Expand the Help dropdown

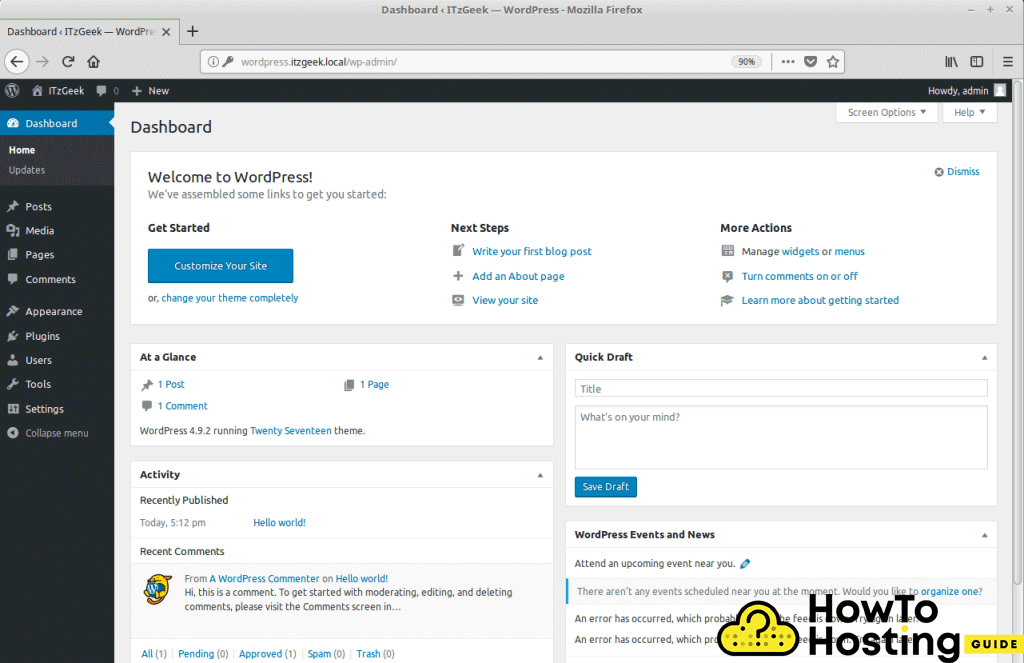point(968,112)
